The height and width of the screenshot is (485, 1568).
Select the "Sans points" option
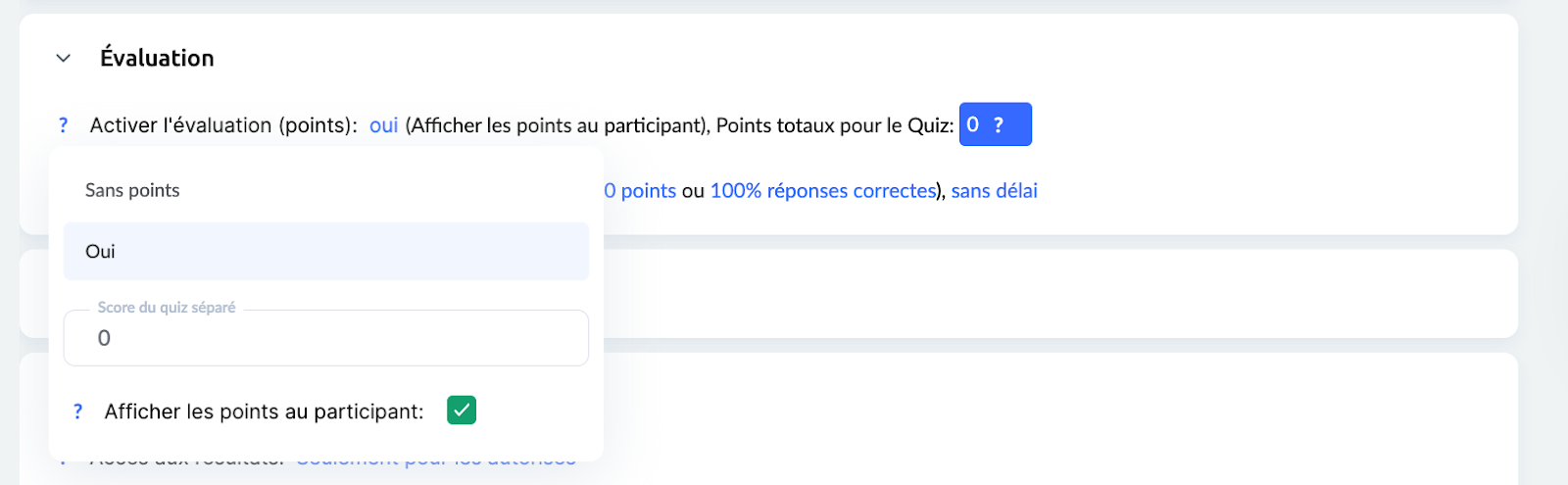pos(132,190)
